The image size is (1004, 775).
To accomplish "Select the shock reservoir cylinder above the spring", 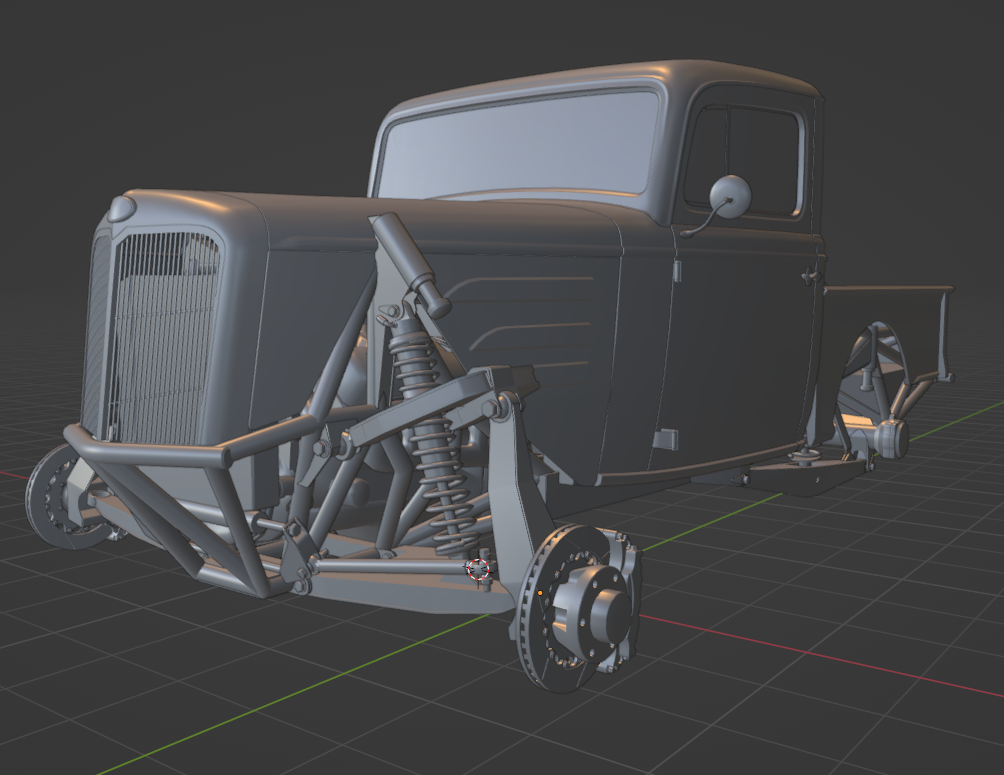I will (411, 263).
